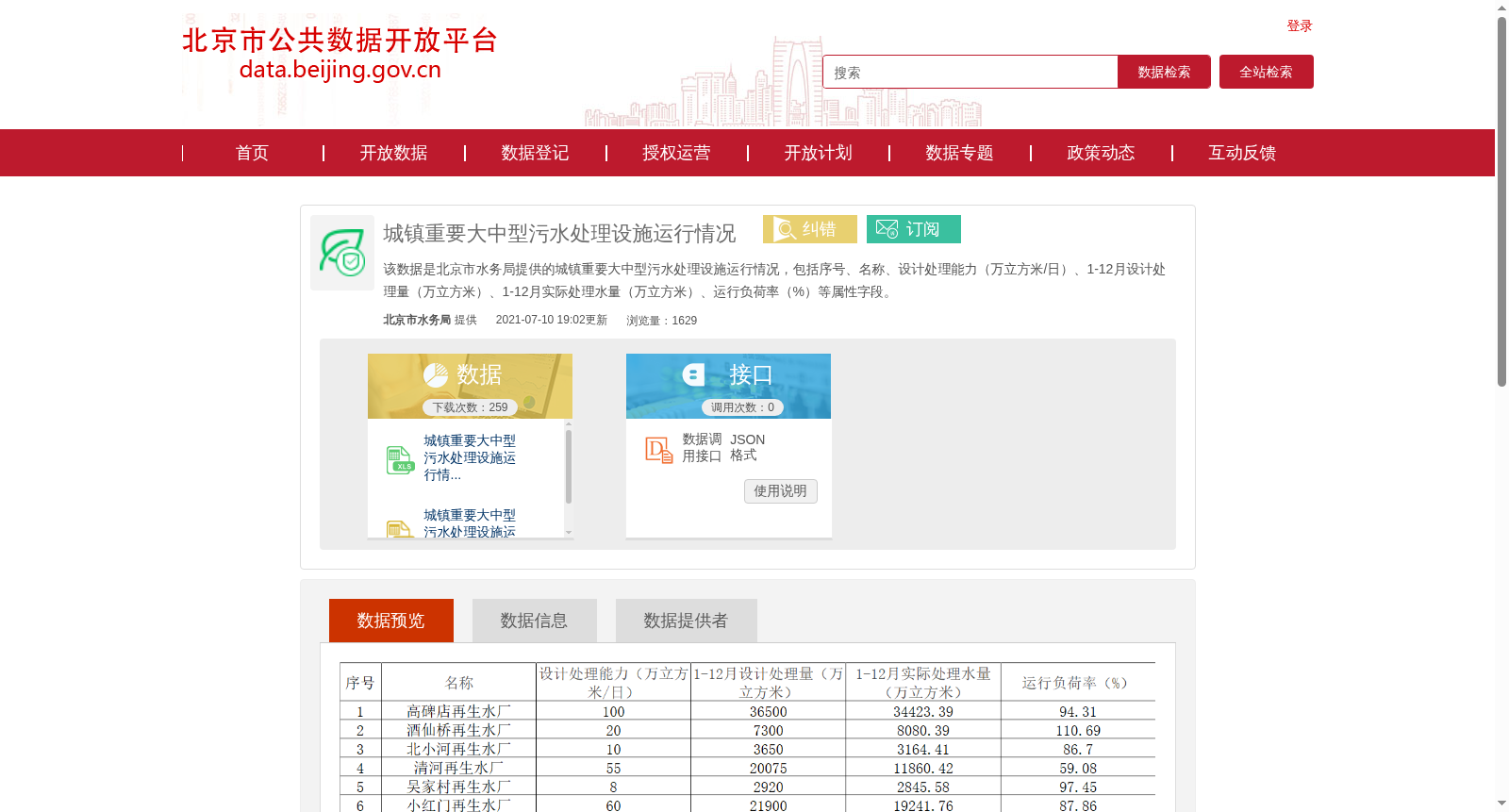
Task: Go to 数据登记 in navigation bar
Action: click(535, 153)
